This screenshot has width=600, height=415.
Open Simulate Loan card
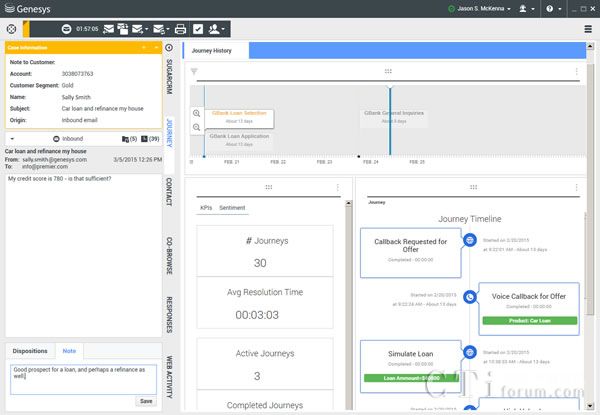410,366
